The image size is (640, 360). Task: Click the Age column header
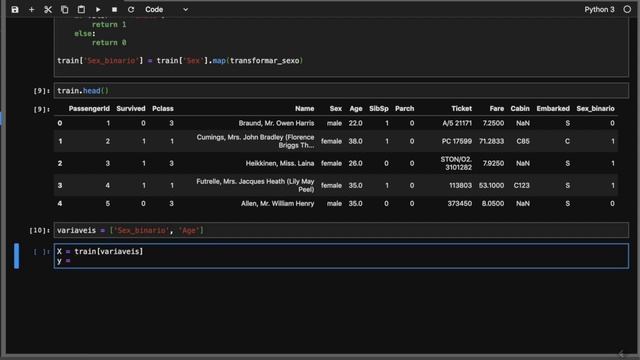[x=356, y=109]
